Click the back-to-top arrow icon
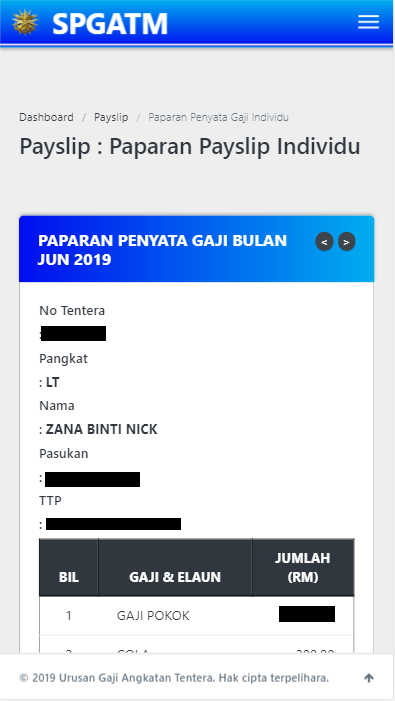Screen dimensions: 395x701 point(369,678)
